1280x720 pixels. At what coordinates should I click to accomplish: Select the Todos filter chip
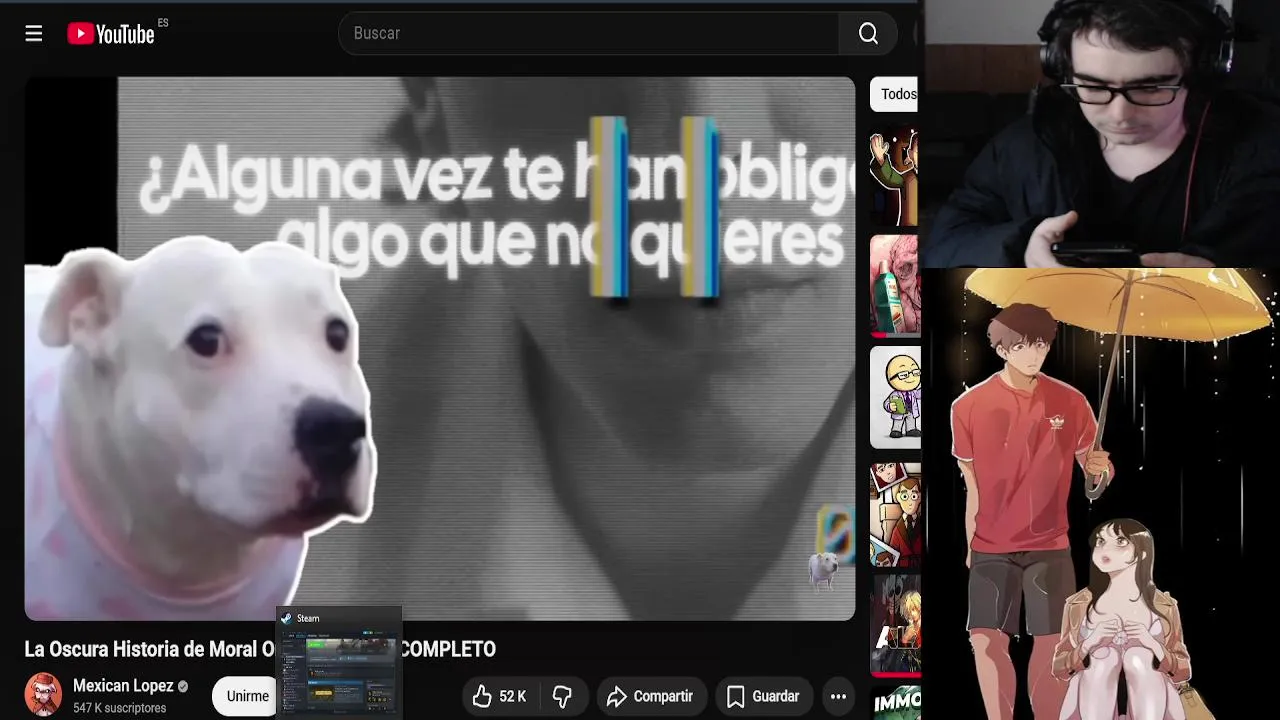pos(897,94)
